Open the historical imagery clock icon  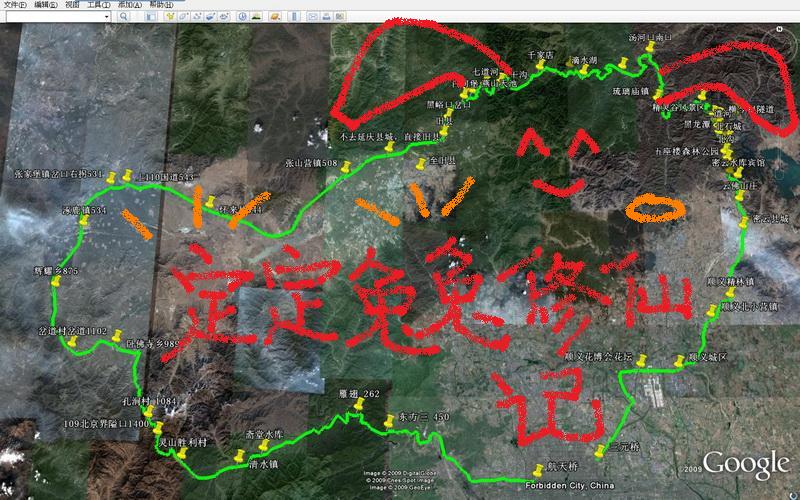pos(243,16)
